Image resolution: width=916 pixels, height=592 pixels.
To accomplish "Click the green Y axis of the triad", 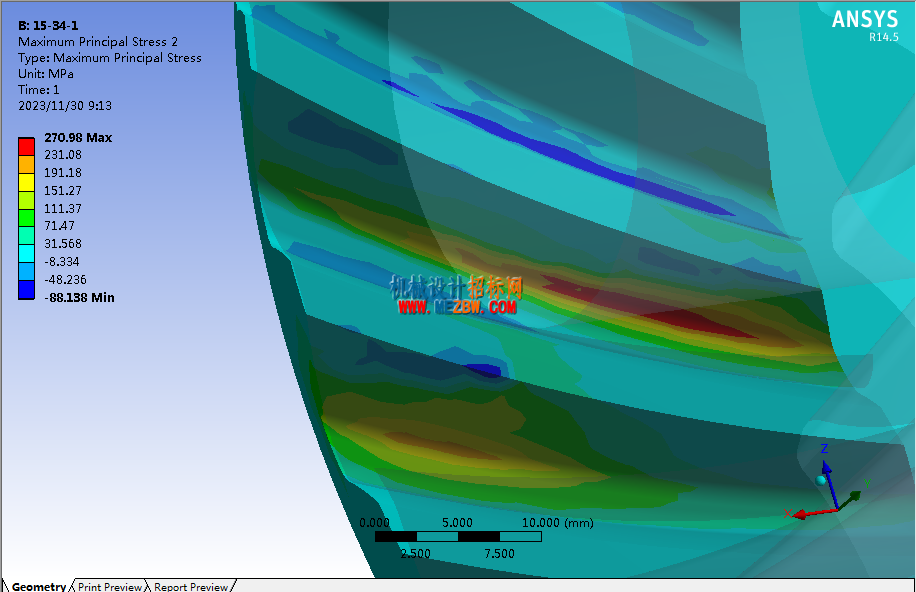I will 849,501.
